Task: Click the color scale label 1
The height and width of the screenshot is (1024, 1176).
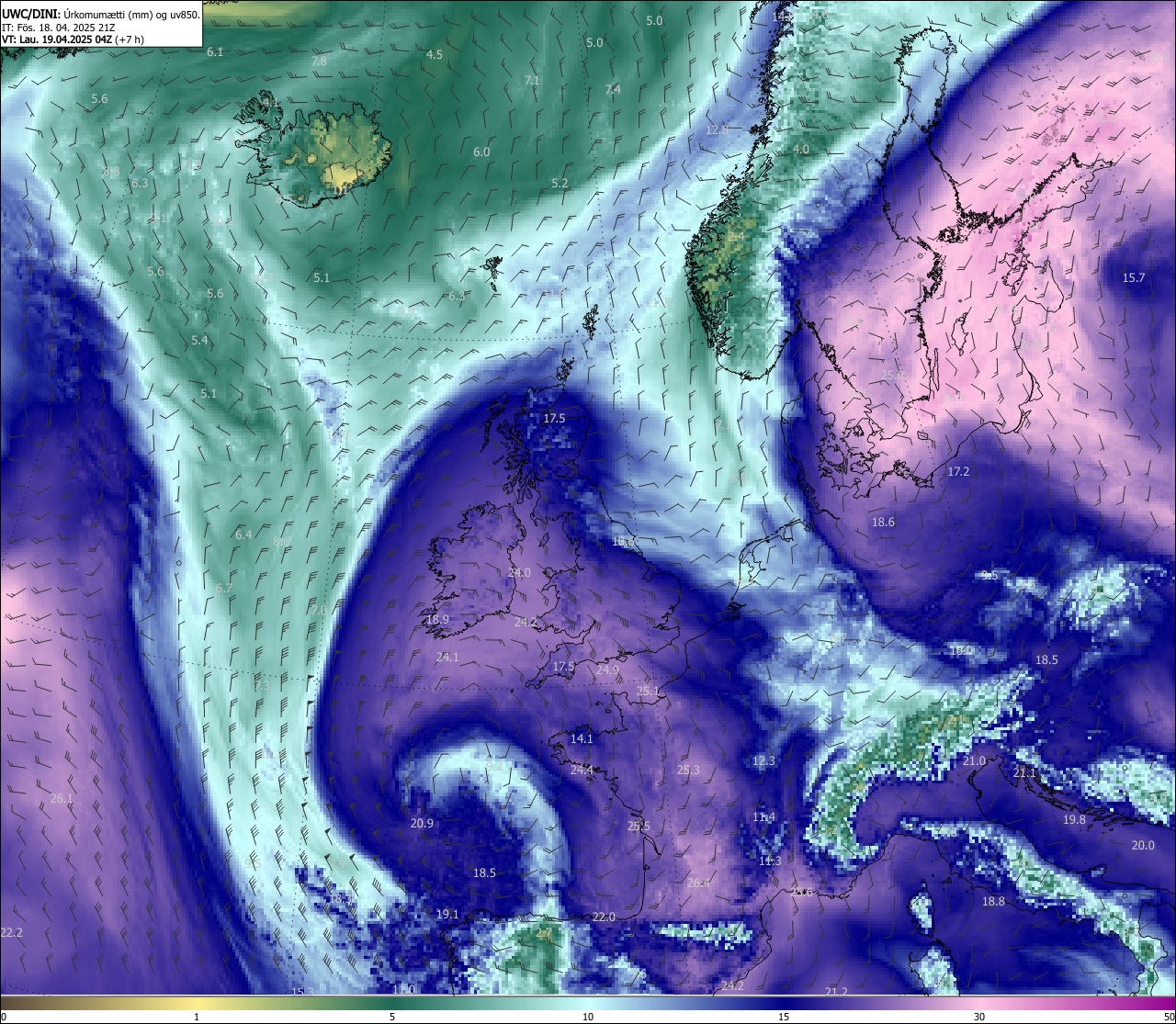Action: point(197,1017)
